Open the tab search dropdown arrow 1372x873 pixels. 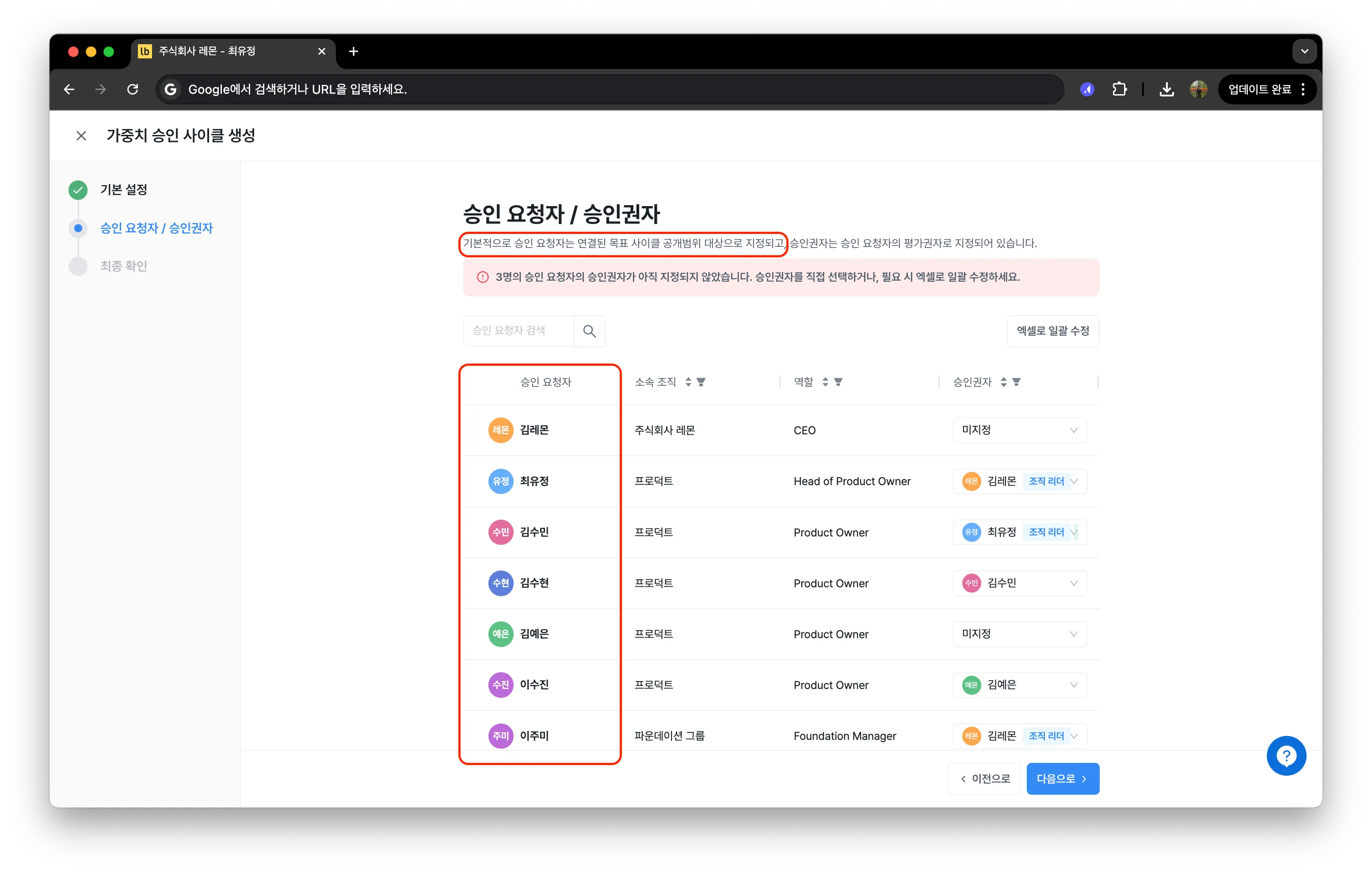click(1304, 51)
